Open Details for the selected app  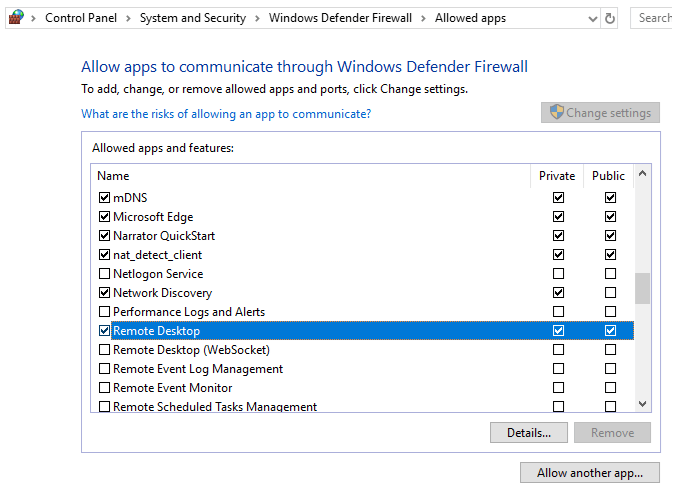pyautogui.click(x=529, y=432)
